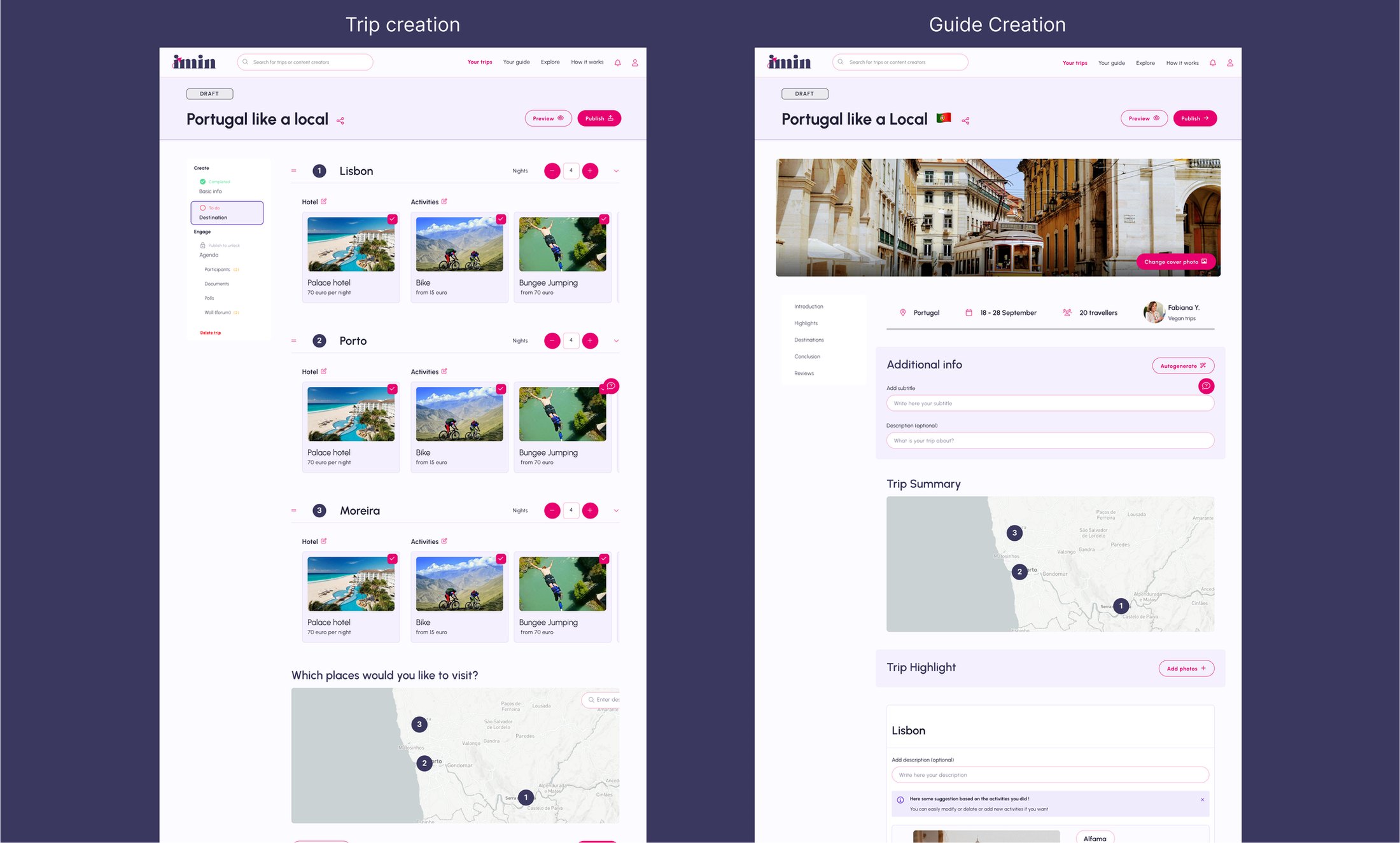Focus the search field in Trip creation header
The height and width of the screenshot is (843, 1400).
tap(305, 62)
